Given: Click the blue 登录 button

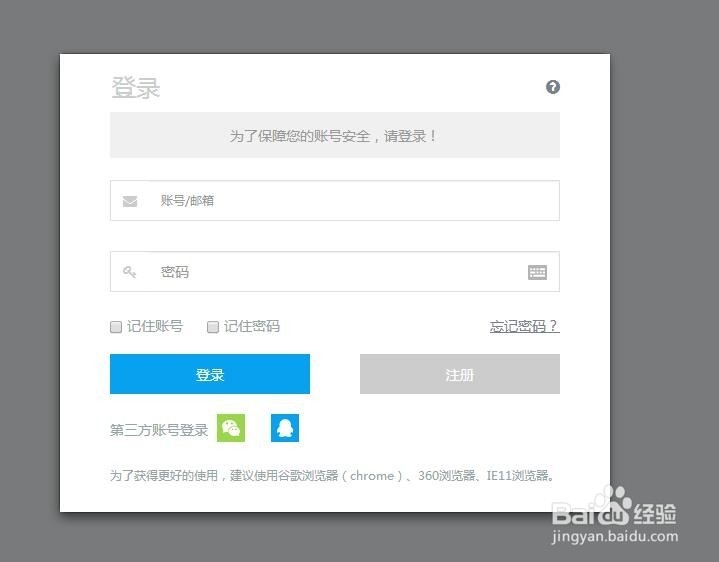Looking at the screenshot, I should [210, 374].
